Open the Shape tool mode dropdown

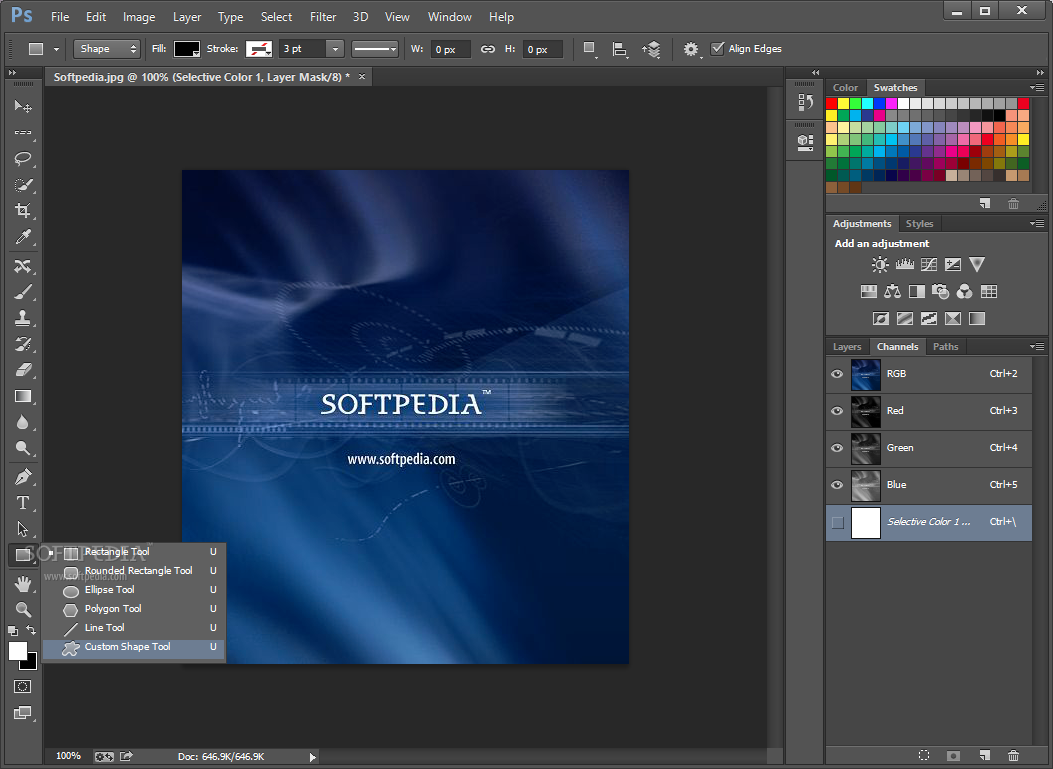106,49
